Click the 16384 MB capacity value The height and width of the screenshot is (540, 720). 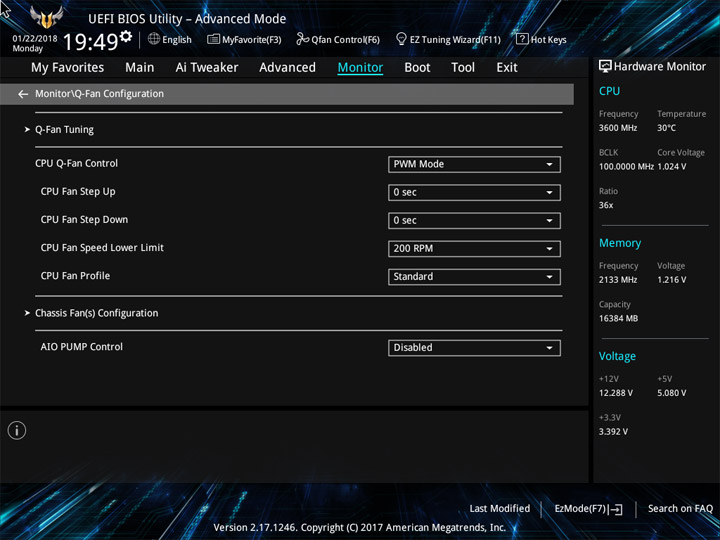point(618,318)
